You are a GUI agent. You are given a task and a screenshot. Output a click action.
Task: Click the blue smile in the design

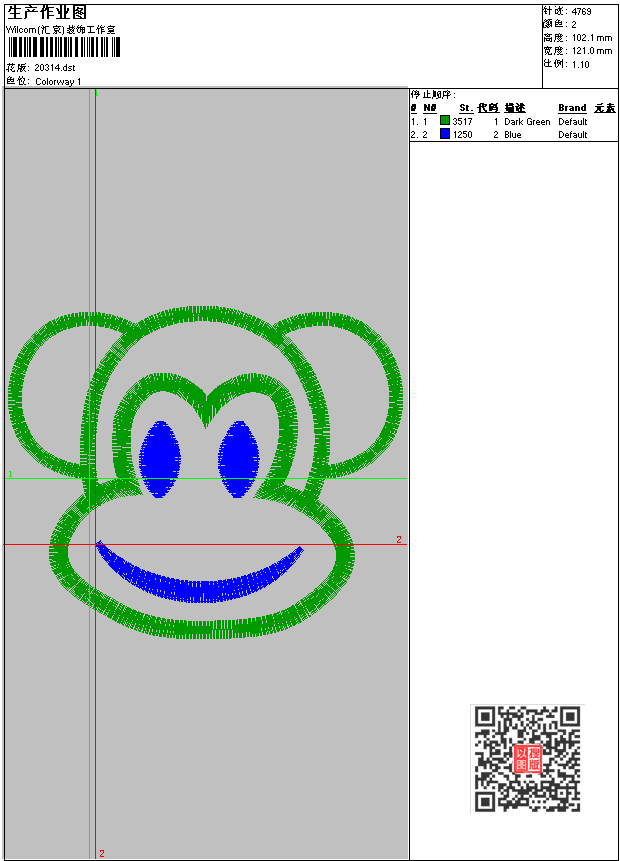pyautogui.click(x=200, y=573)
